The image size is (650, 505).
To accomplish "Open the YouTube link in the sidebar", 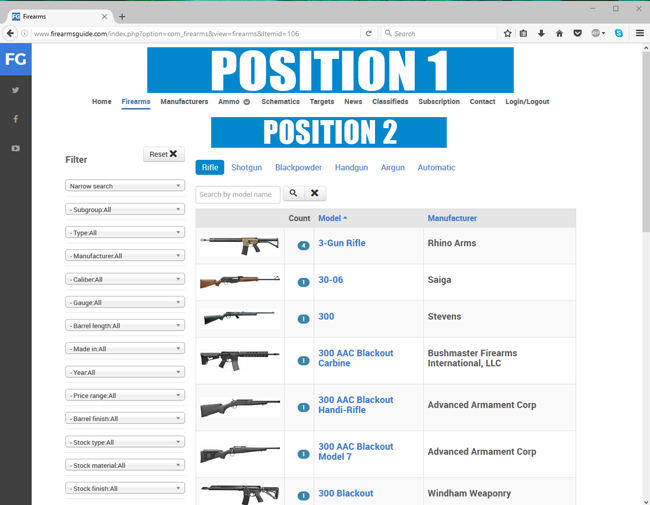I will click(x=15, y=149).
